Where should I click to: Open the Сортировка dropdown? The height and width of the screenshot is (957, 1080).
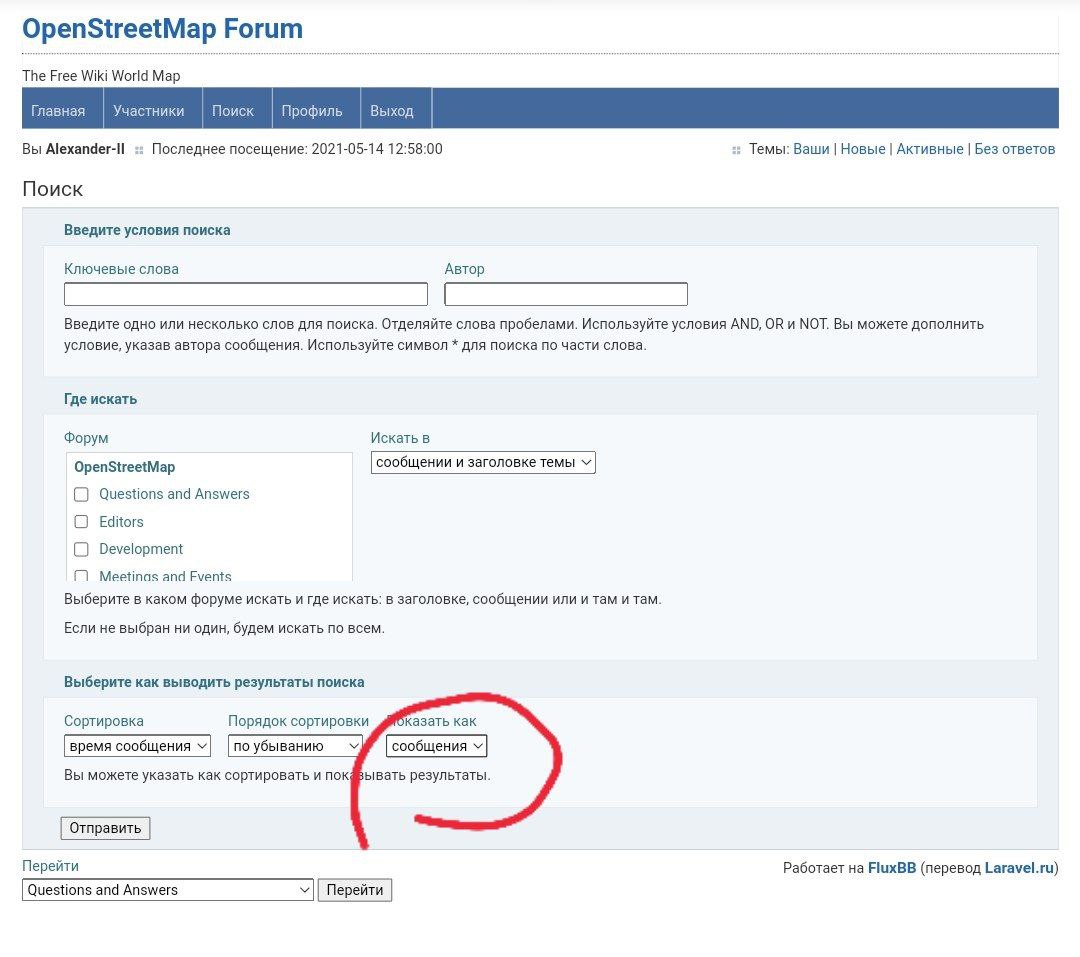tap(138, 746)
